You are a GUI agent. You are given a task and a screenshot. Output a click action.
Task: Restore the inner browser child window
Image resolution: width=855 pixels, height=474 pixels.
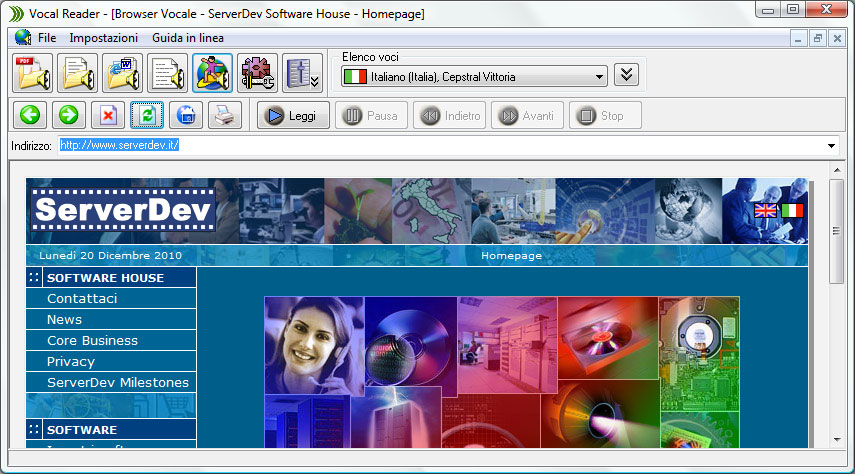[817, 38]
